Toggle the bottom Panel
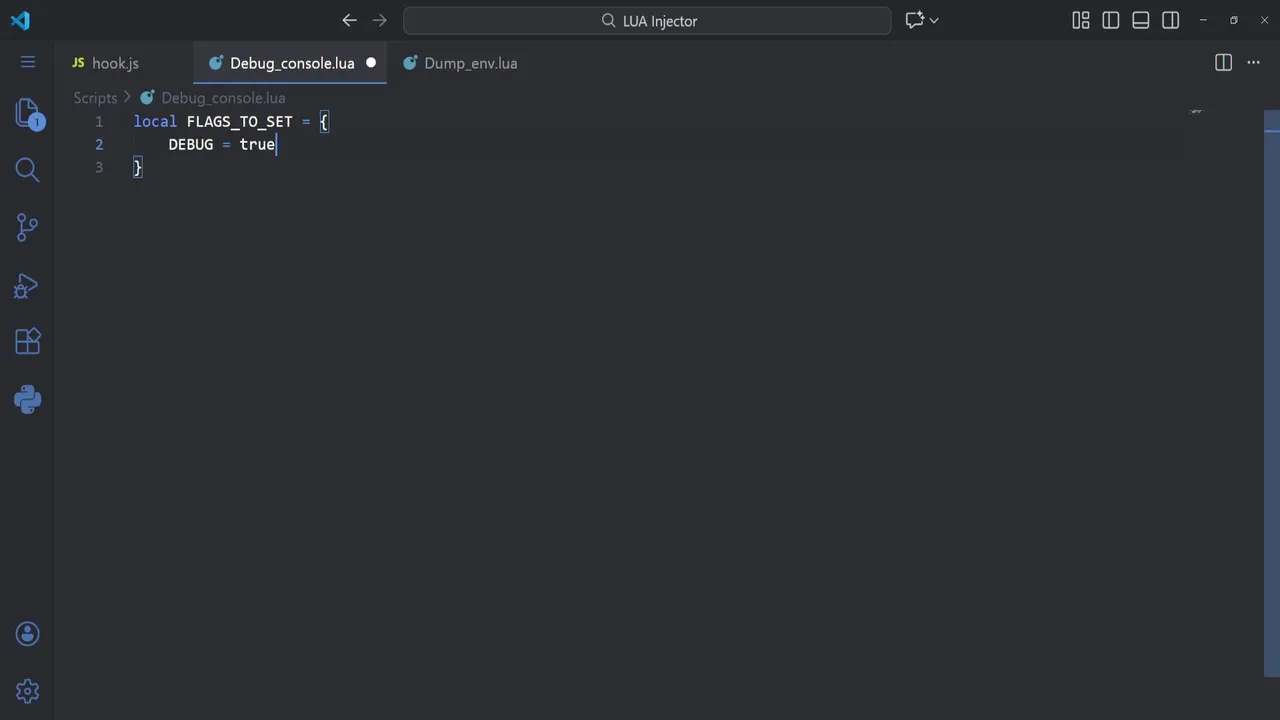The height and width of the screenshot is (720, 1280). click(x=1141, y=20)
